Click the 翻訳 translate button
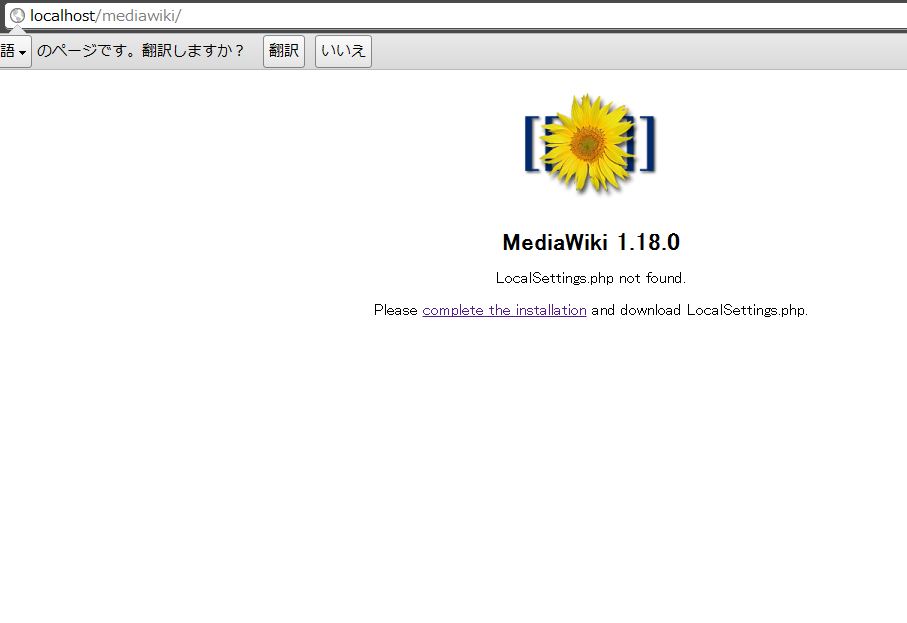Screen dimensions: 907x623 pos(283,51)
